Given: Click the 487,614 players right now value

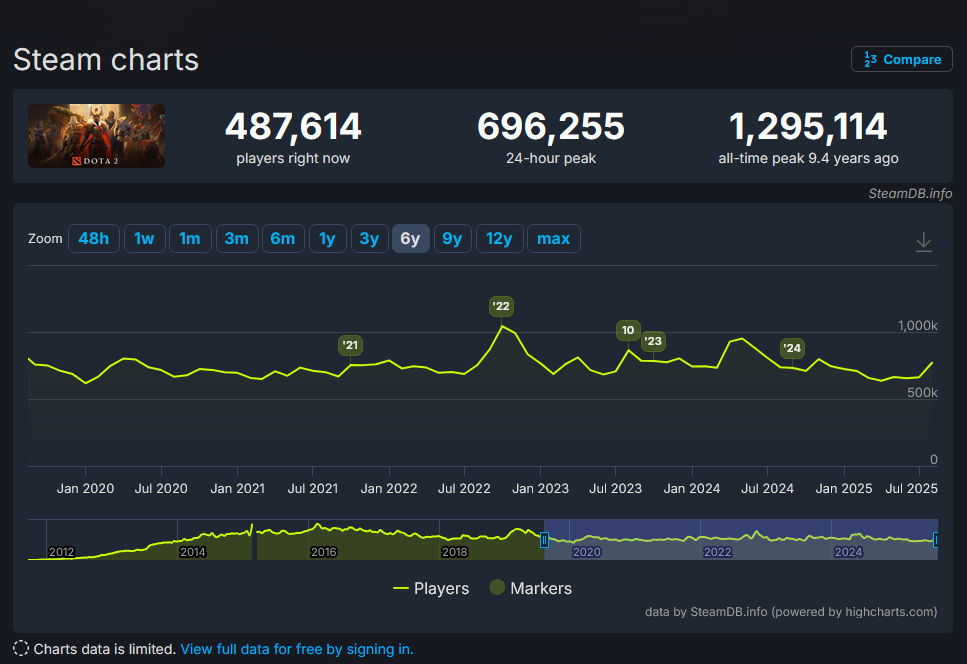Looking at the screenshot, I should pyautogui.click(x=293, y=126).
